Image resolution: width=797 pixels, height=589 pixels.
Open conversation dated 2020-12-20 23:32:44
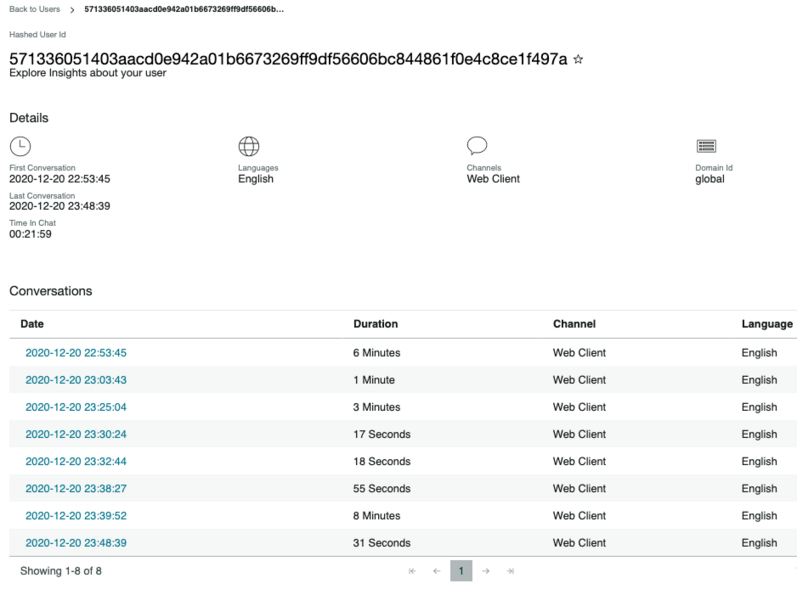pos(76,461)
